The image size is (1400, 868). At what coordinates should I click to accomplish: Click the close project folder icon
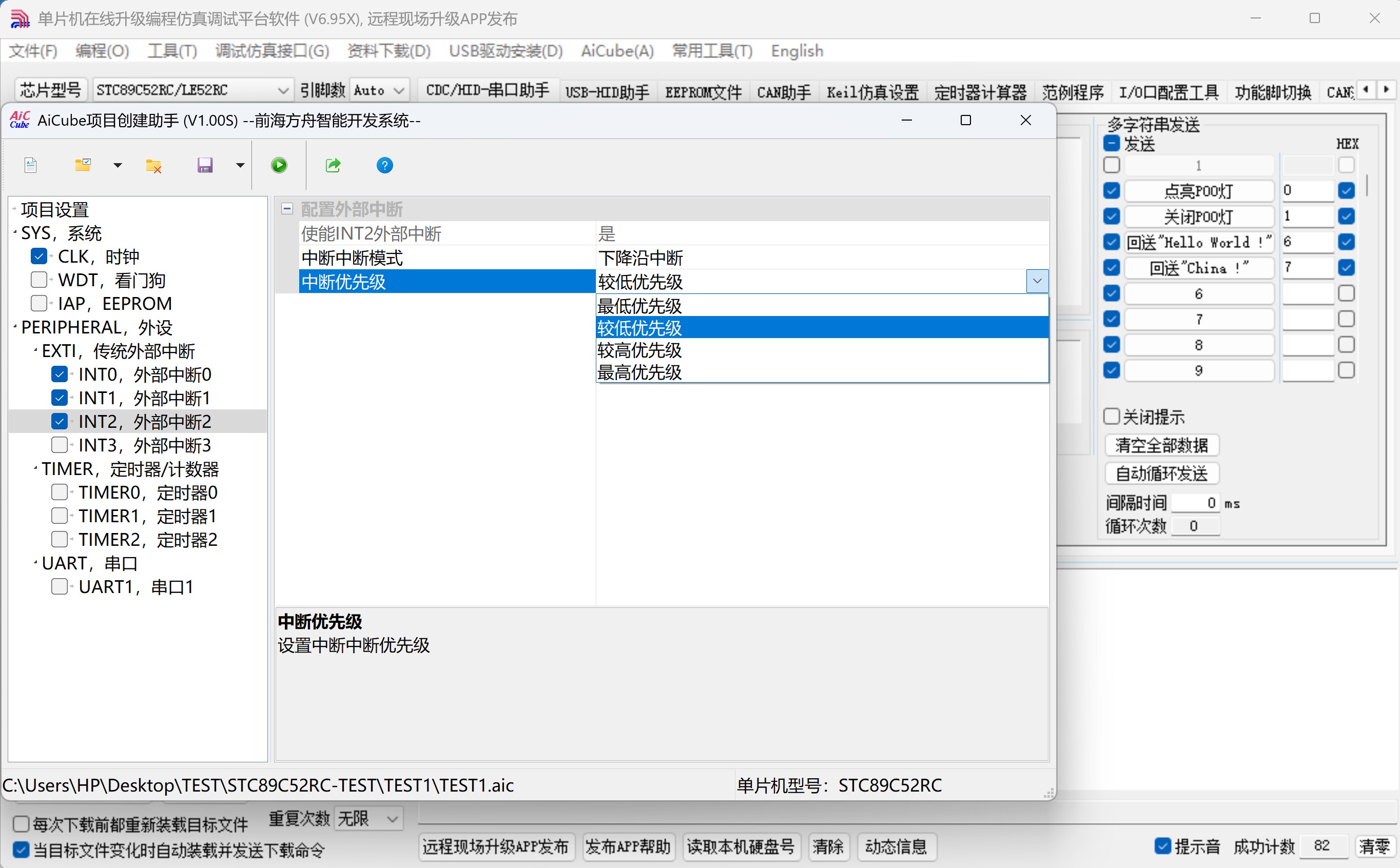click(153, 165)
